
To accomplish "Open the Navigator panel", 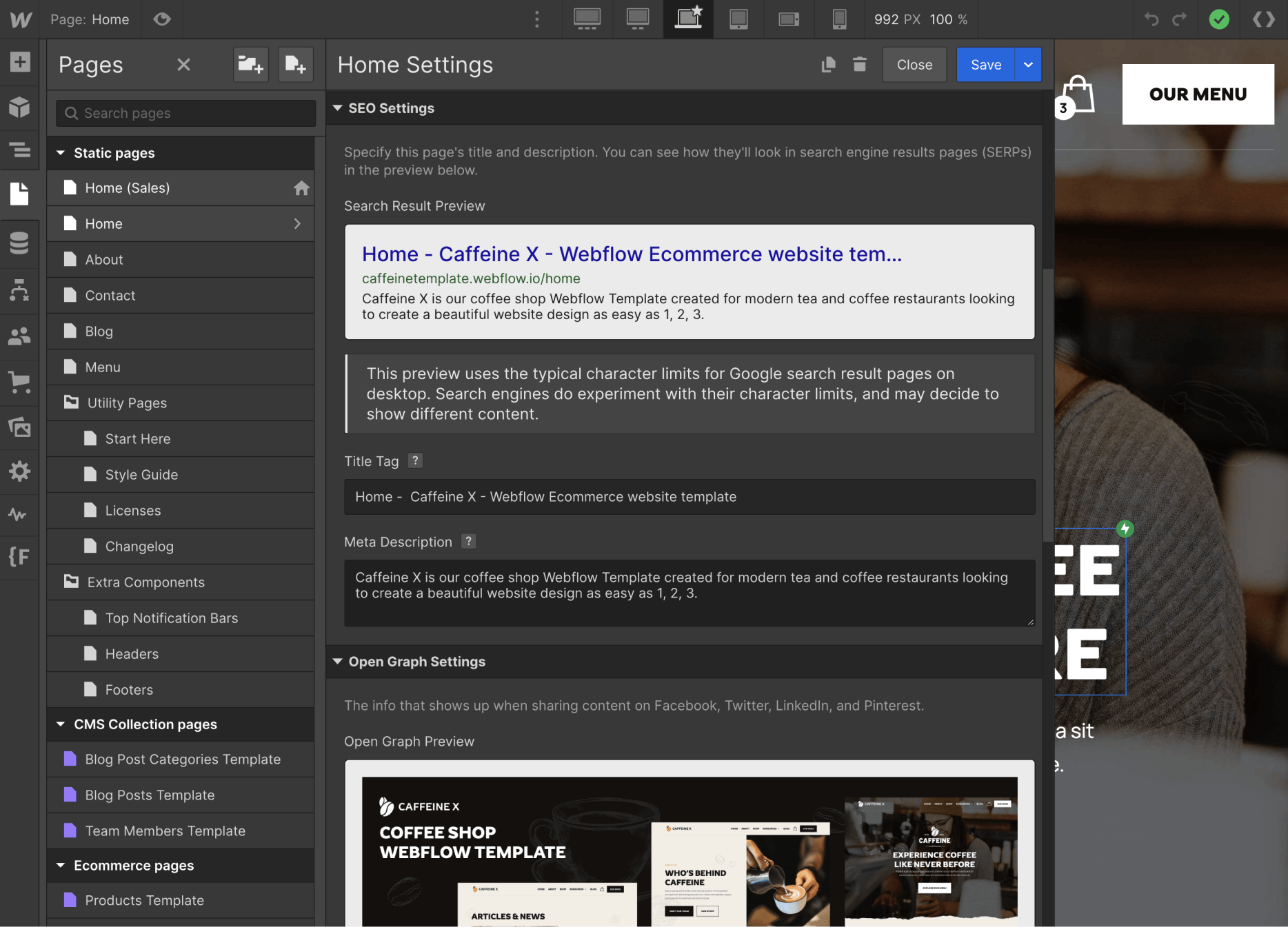I will pos(20,150).
